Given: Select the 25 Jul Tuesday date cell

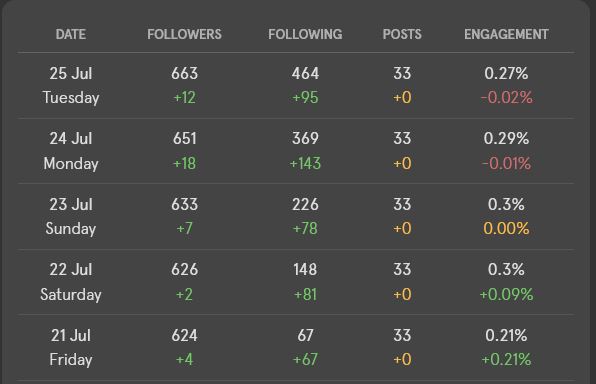Looking at the screenshot, I should click(x=71, y=85).
